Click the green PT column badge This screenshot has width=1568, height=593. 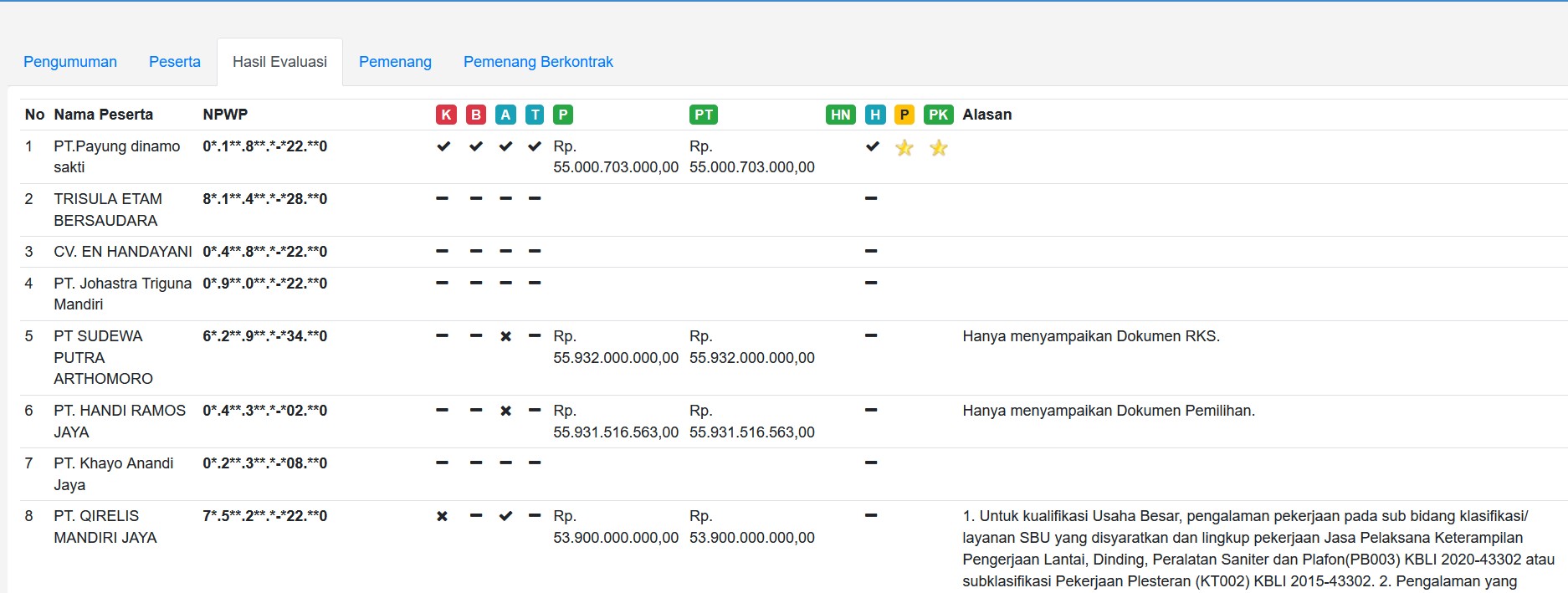click(704, 115)
